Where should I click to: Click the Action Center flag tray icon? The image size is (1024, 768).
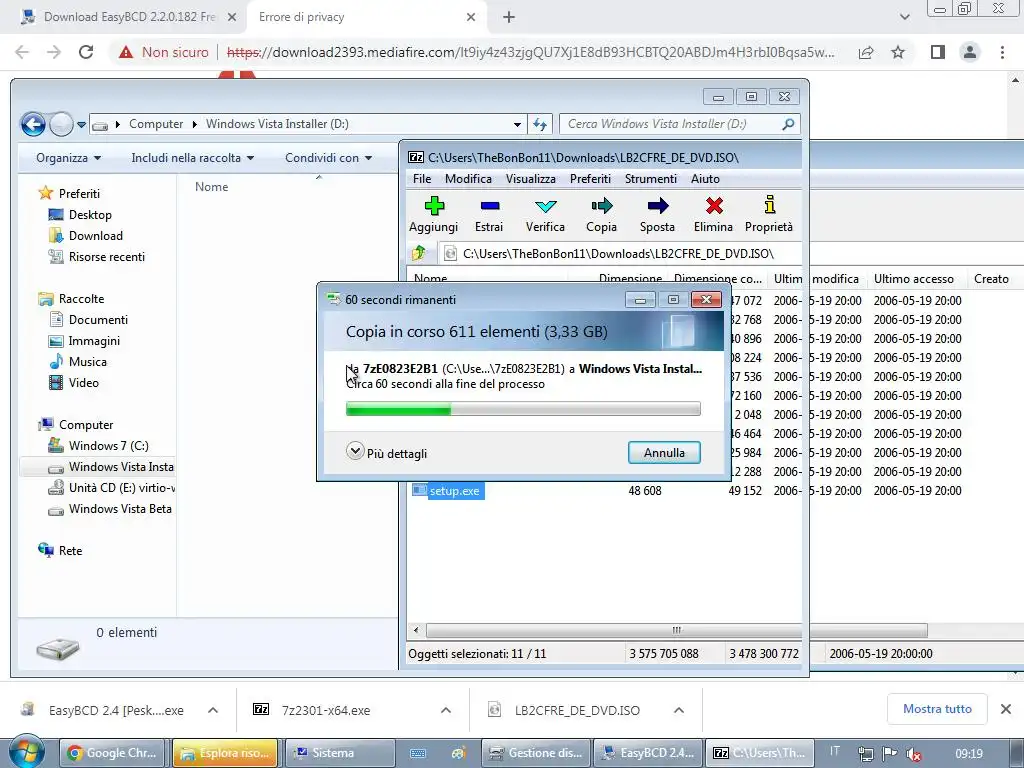pyautogui.click(x=889, y=754)
